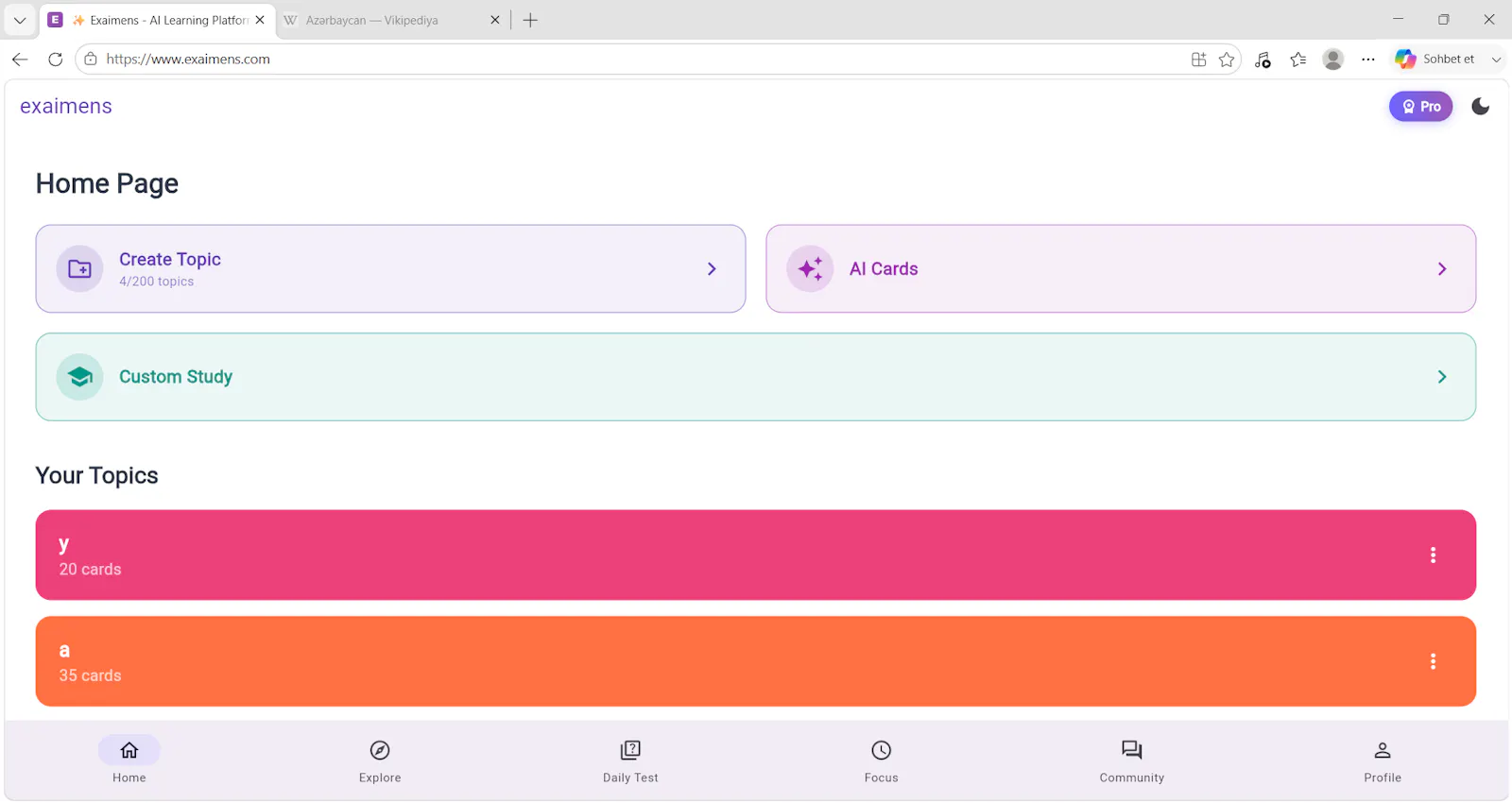
Task: Click the browser back arrow
Action: pos(20,60)
